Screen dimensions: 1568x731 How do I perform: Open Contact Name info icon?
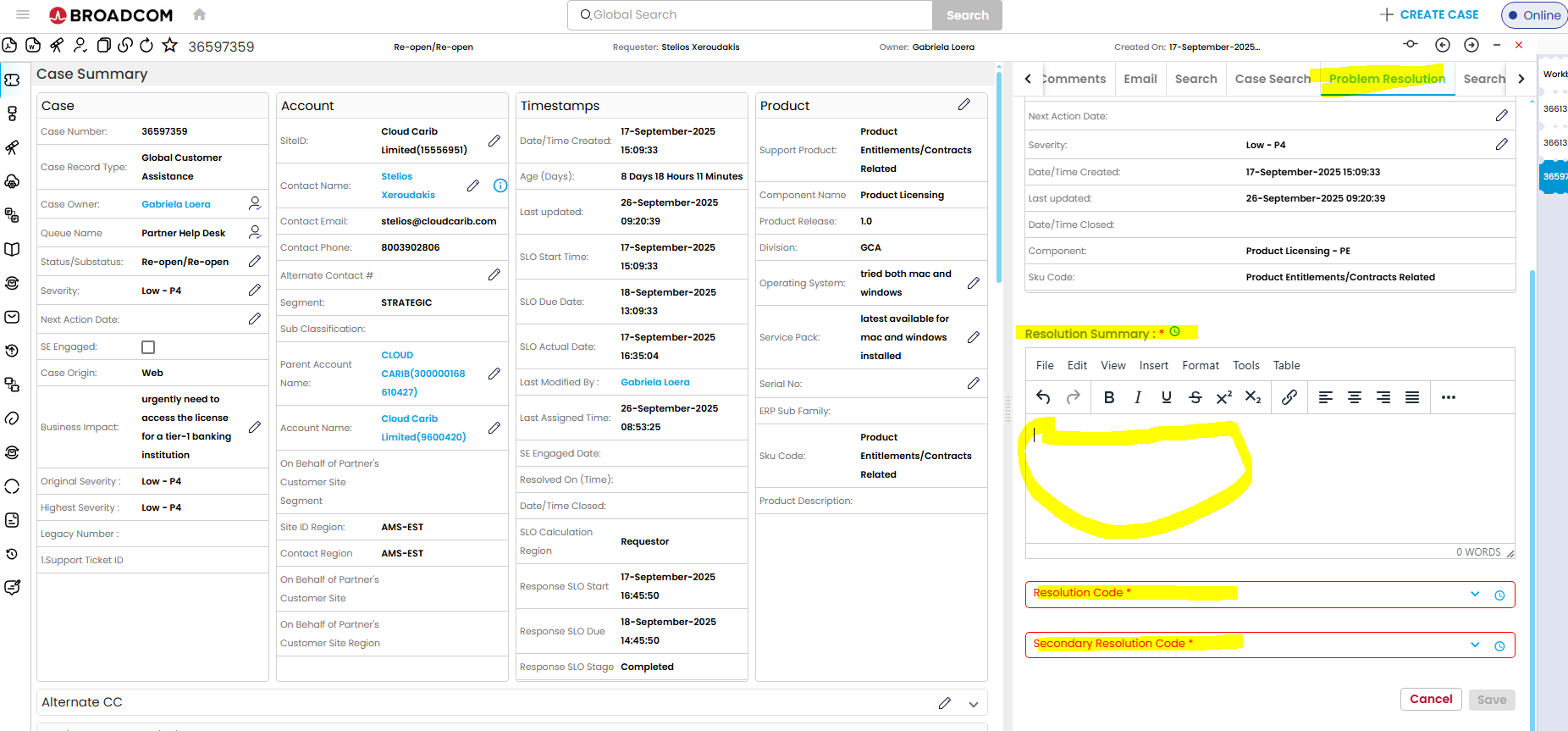coord(500,186)
